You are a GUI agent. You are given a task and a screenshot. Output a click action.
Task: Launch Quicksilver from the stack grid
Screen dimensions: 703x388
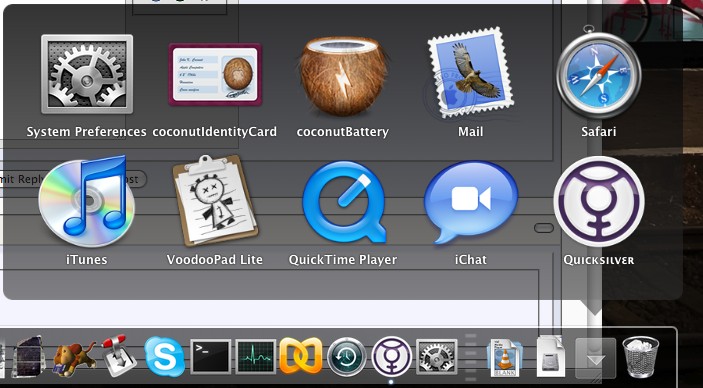click(599, 201)
